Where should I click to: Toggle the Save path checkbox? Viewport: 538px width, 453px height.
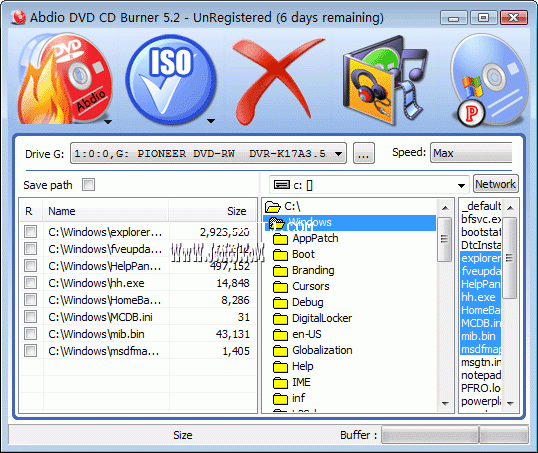[x=89, y=185]
